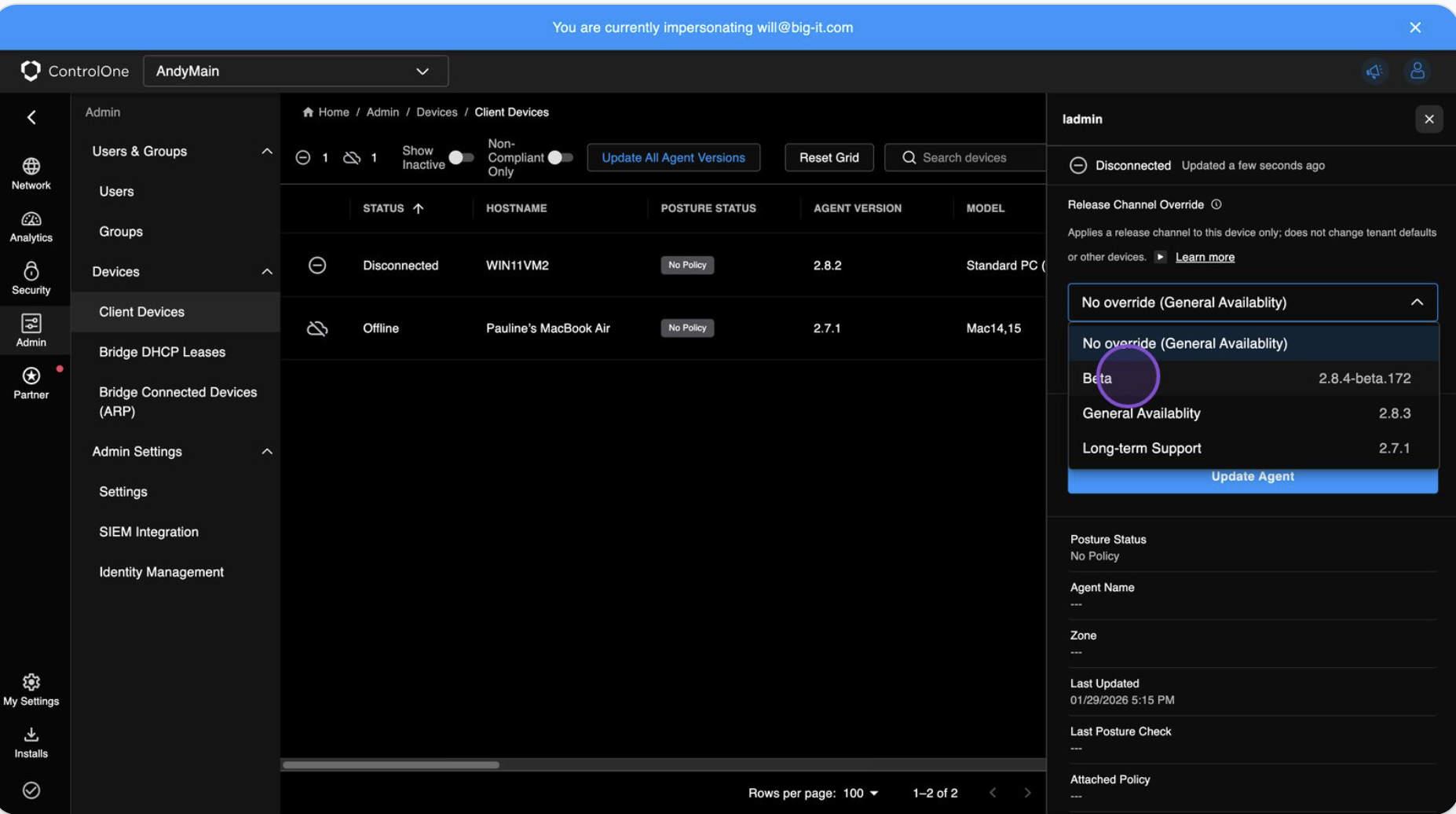The image size is (1456, 814).
Task: Select the Admin sidebar icon
Action: coord(31,324)
